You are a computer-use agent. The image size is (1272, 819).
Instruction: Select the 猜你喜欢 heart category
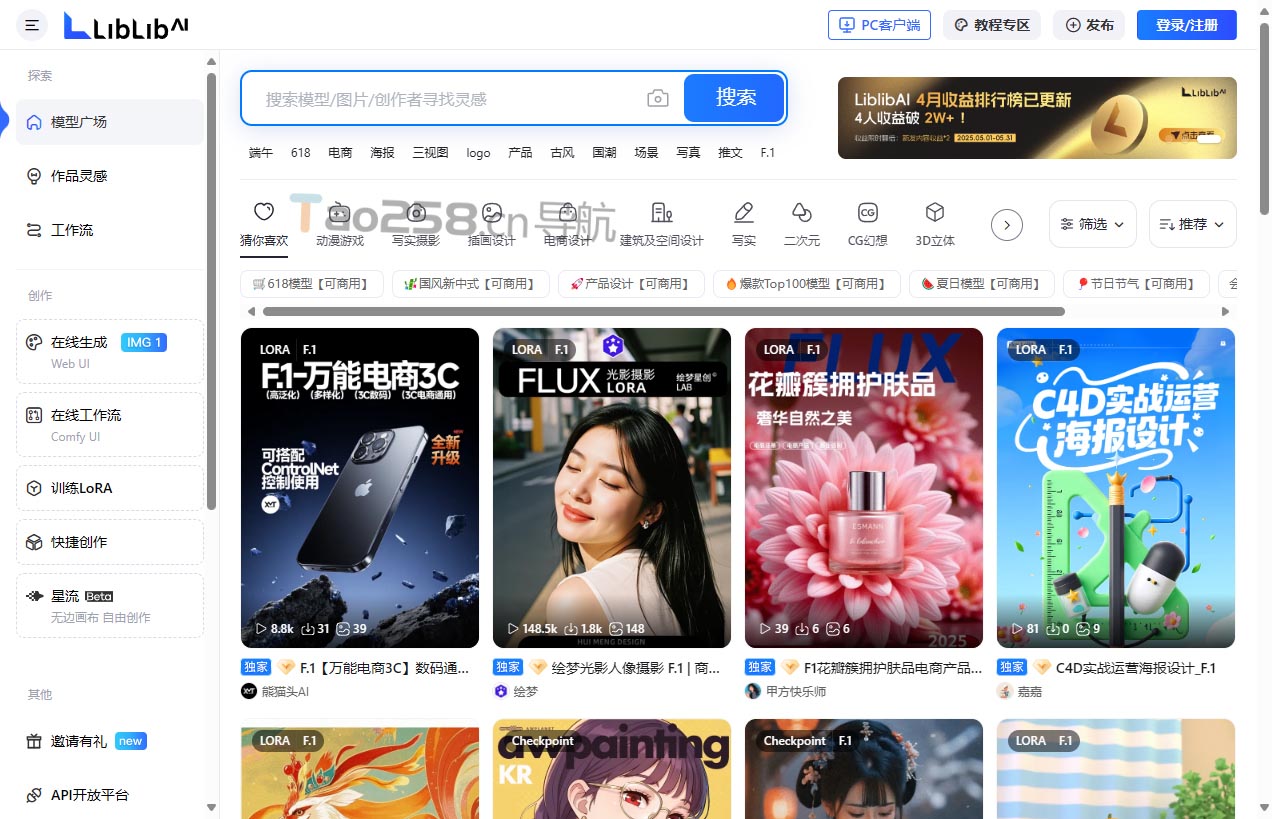pyautogui.click(x=264, y=224)
